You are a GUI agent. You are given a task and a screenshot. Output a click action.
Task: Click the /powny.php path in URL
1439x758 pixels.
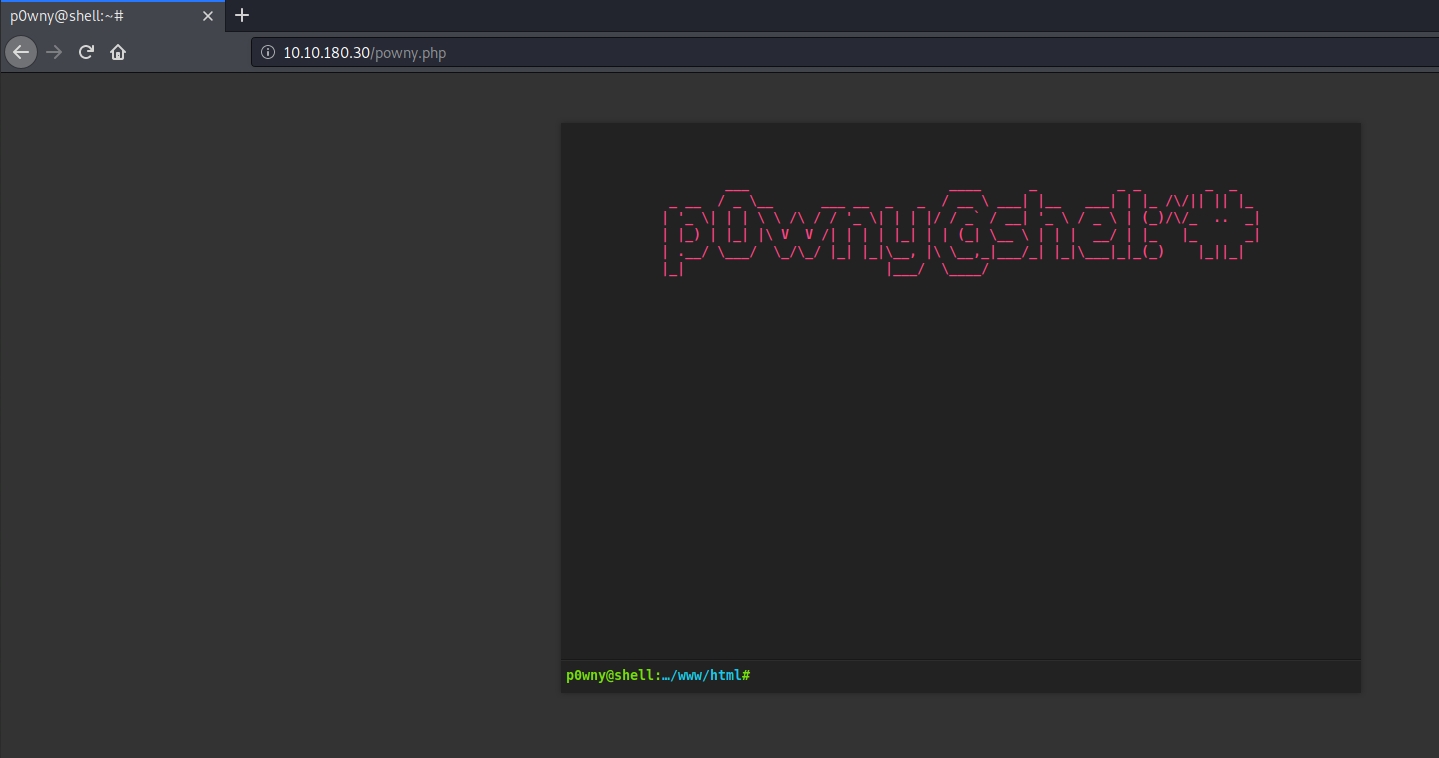click(409, 53)
